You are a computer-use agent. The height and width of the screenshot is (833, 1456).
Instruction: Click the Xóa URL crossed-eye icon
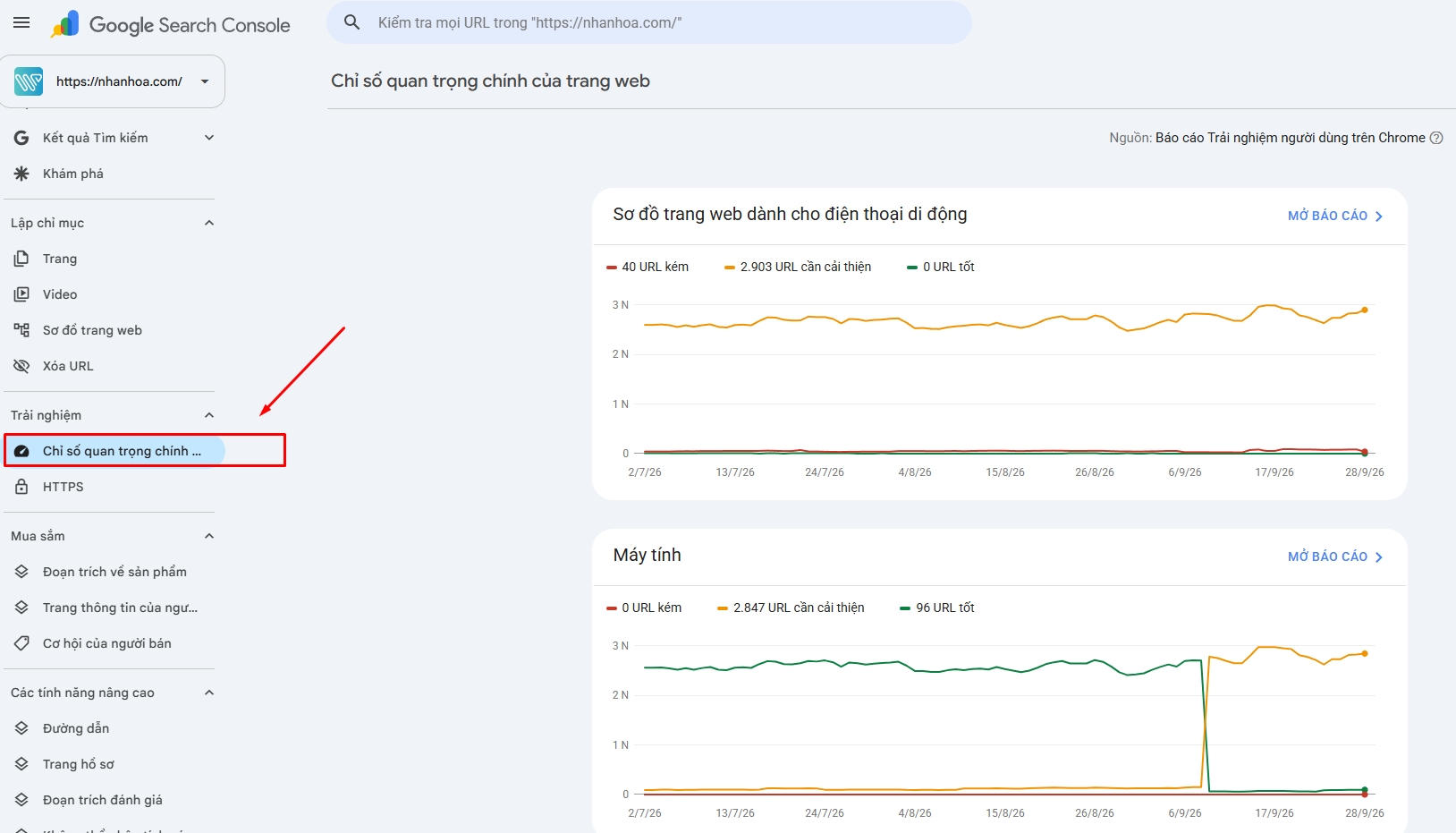pyautogui.click(x=21, y=366)
